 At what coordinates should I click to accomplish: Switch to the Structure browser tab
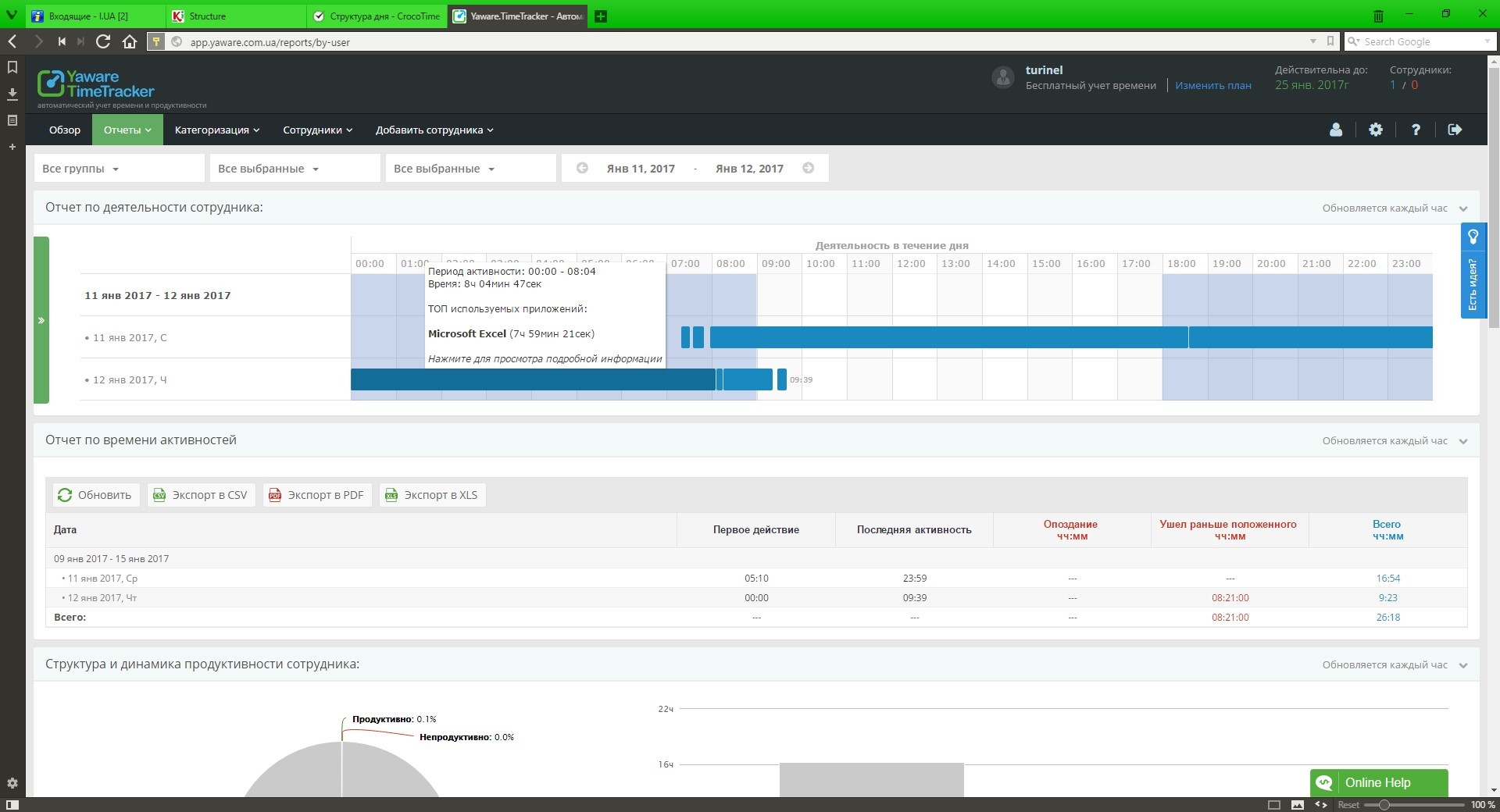[x=236, y=16]
